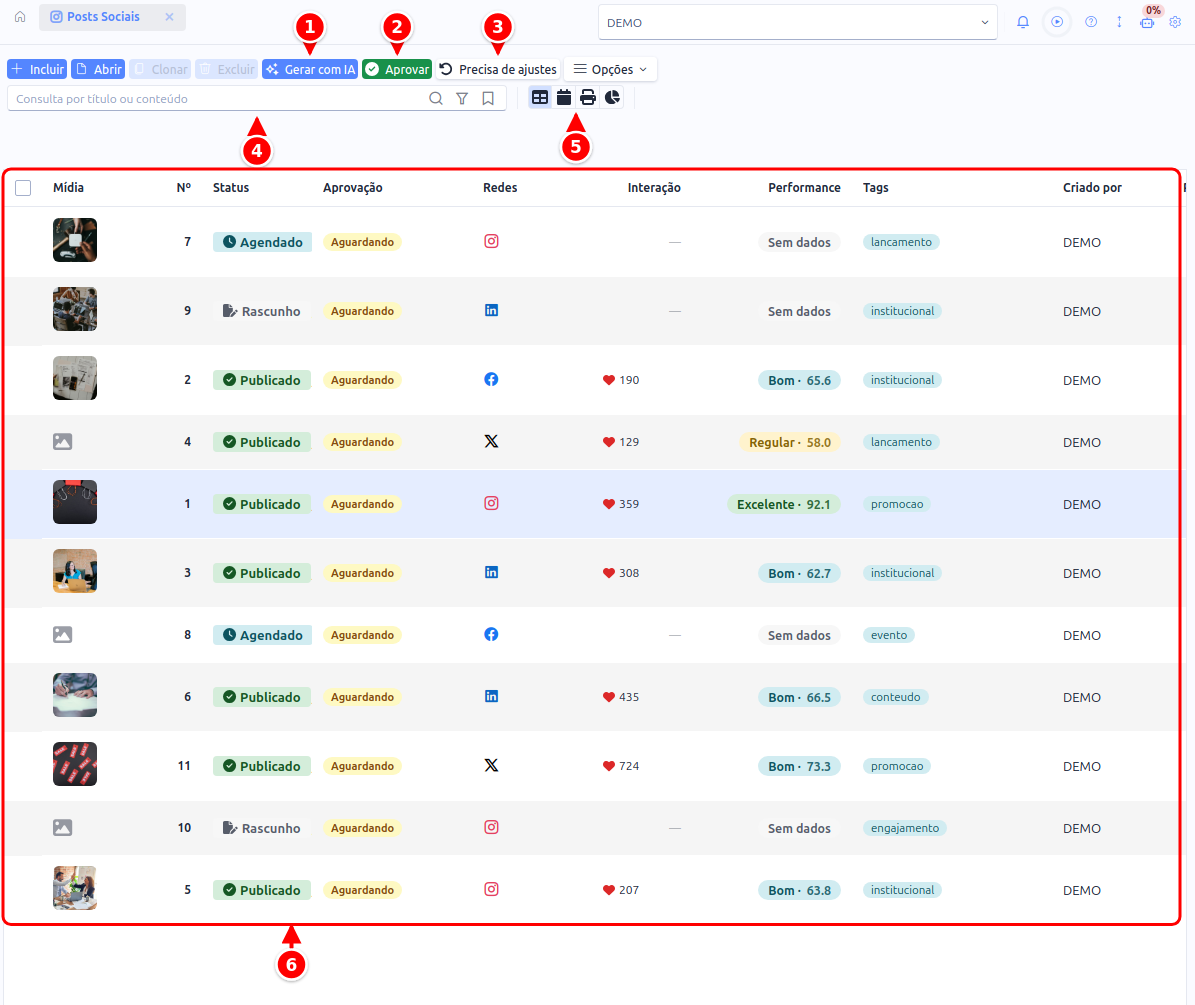This screenshot has height=1005, width=1195.
Task: Click placeholder image icon in row 4
Action: coord(62,441)
